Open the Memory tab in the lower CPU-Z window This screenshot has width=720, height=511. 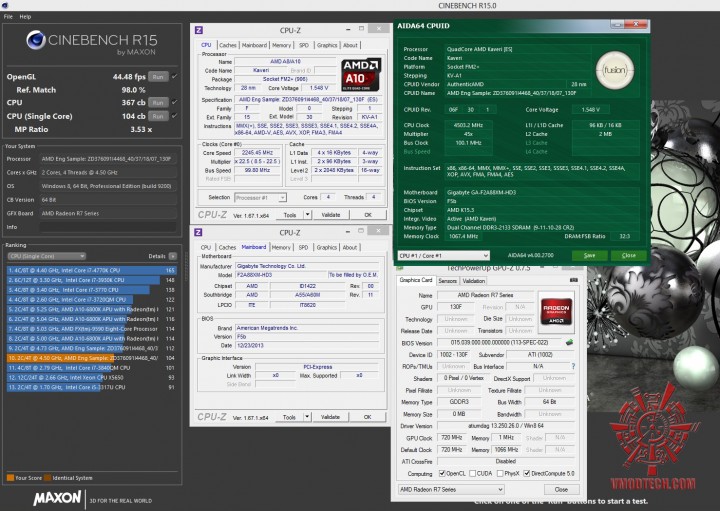point(281,247)
